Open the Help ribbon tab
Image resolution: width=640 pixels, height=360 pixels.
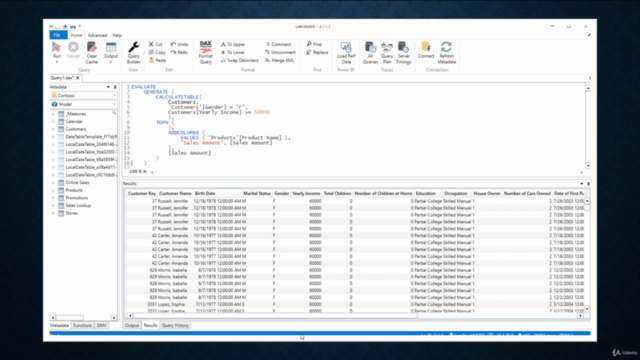tap(117, 36)
